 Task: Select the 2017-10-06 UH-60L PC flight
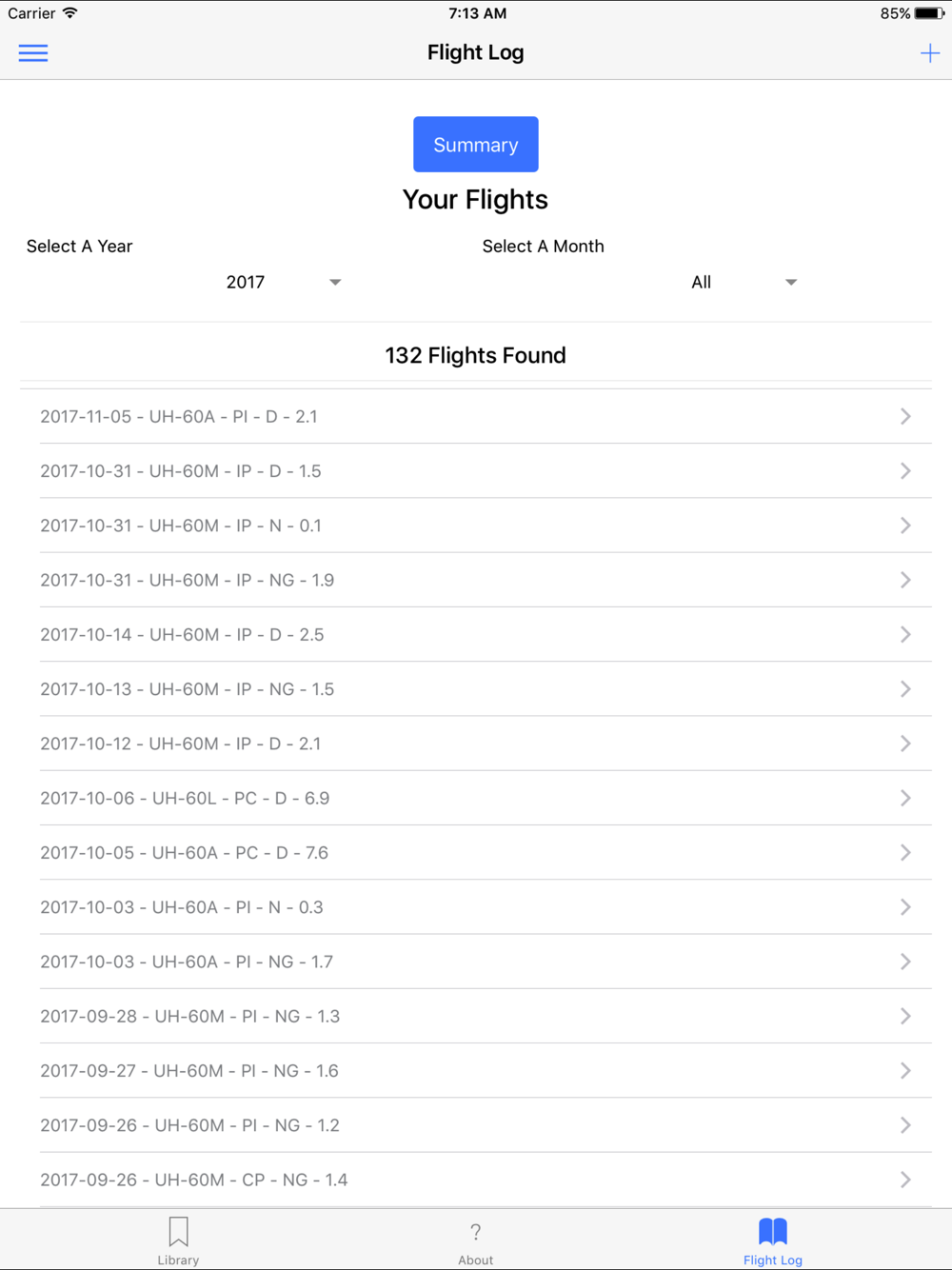(476, 799)
